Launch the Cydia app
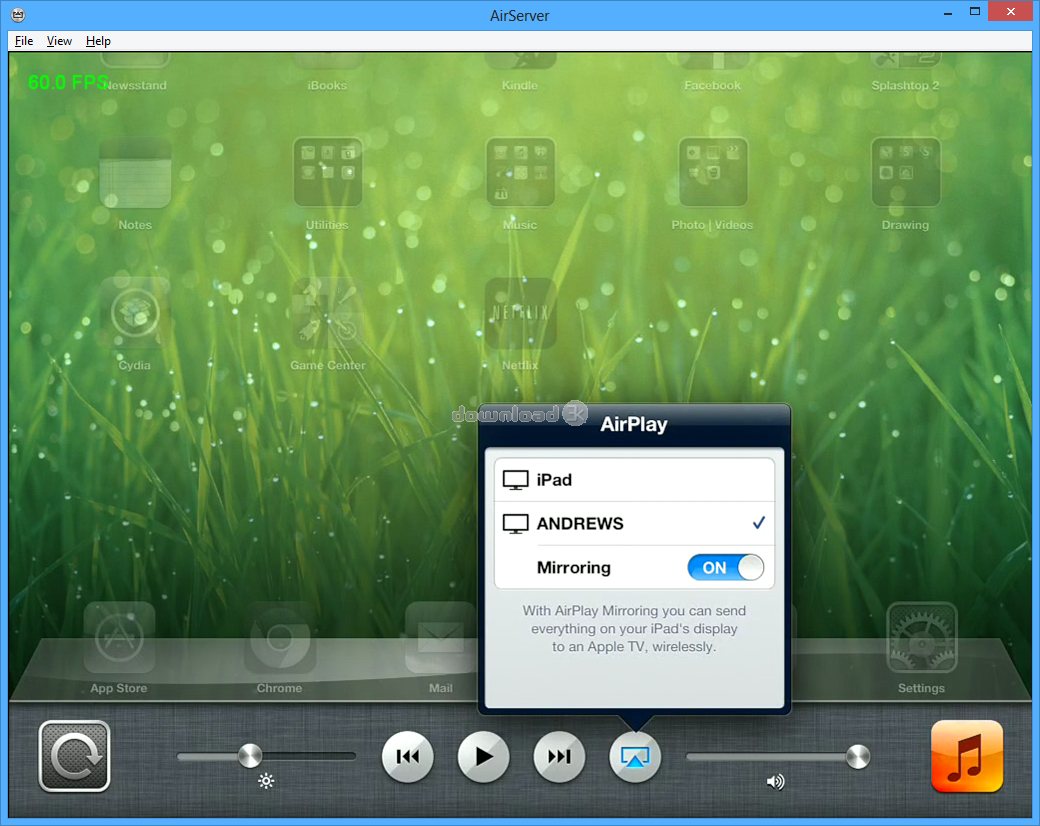 tap(135, 313)
